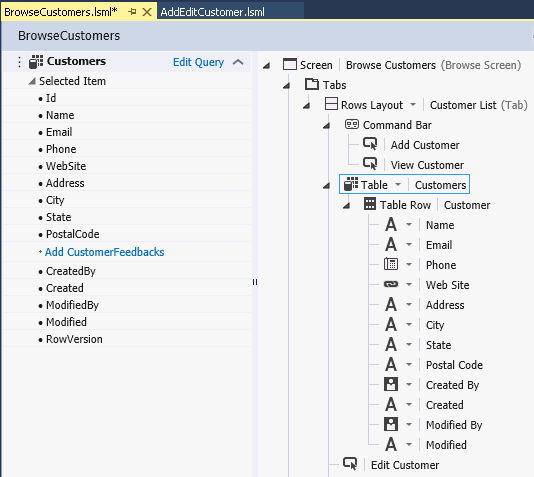The image size is (534, 477).
Task: Click the Add Customer button icon
Action: tap(370, 144)
